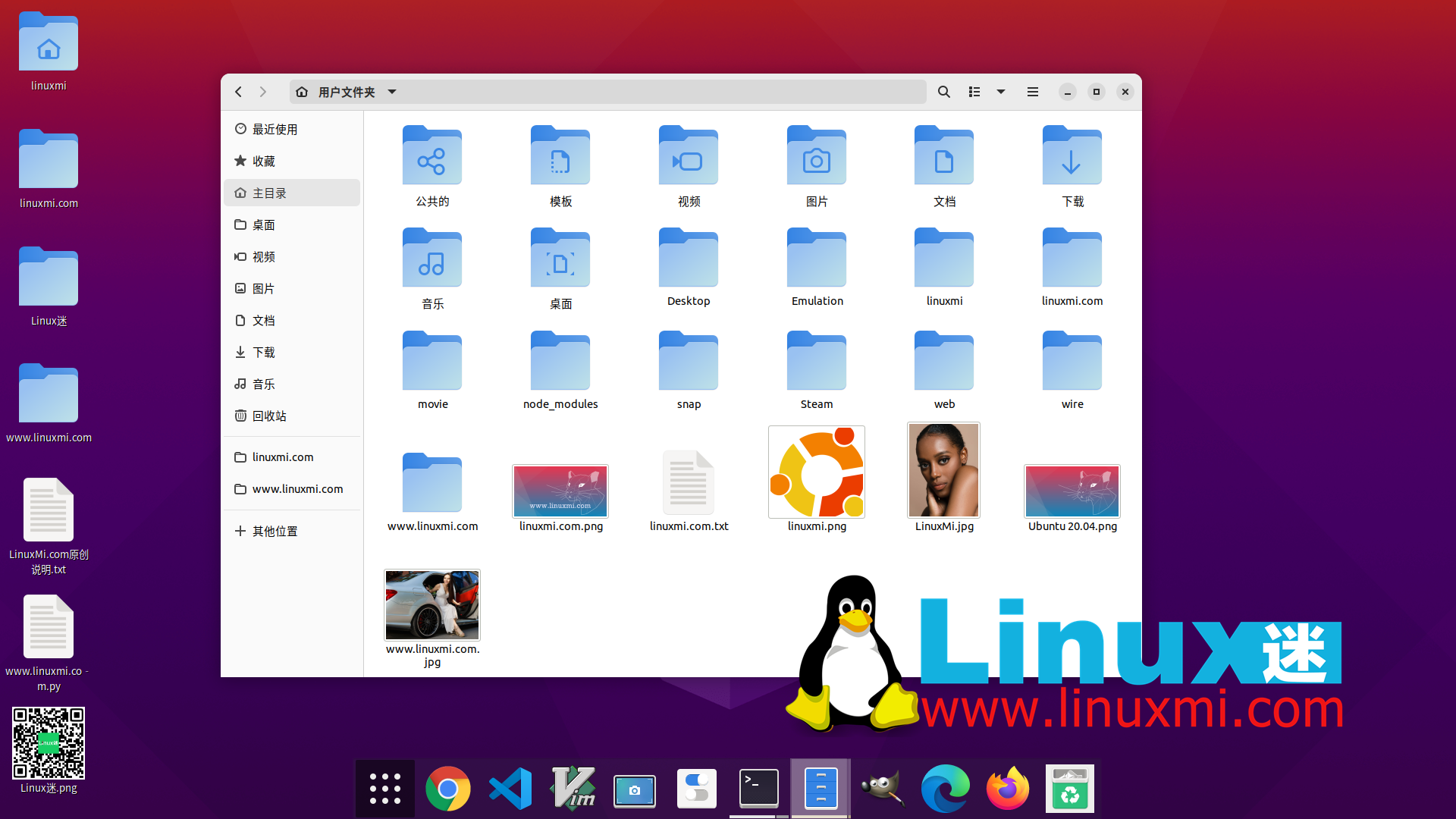Open 图片 from the sidebar

(x=292, y=288)
